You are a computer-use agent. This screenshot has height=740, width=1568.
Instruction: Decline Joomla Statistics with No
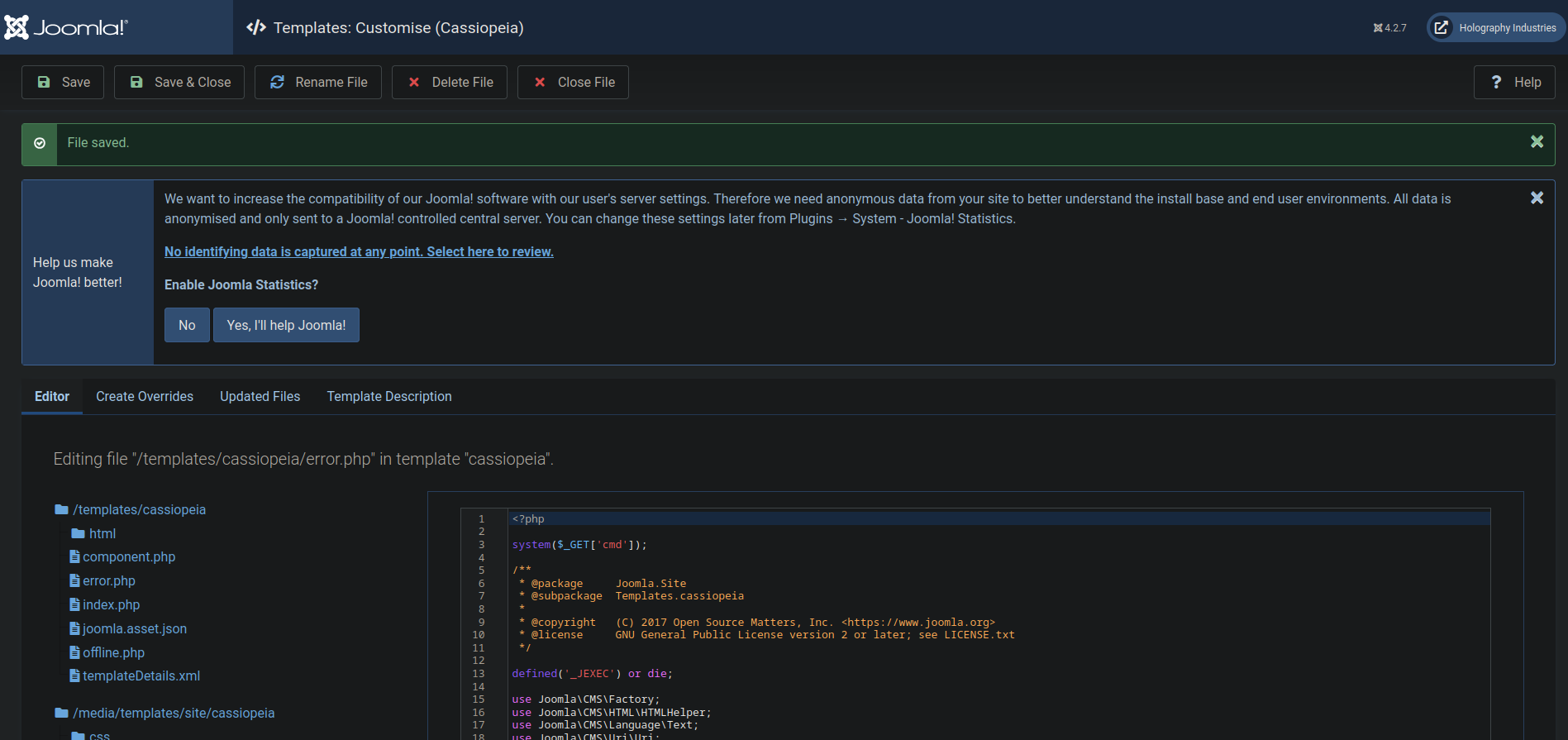pyautogui.click(x=187, y=325)
